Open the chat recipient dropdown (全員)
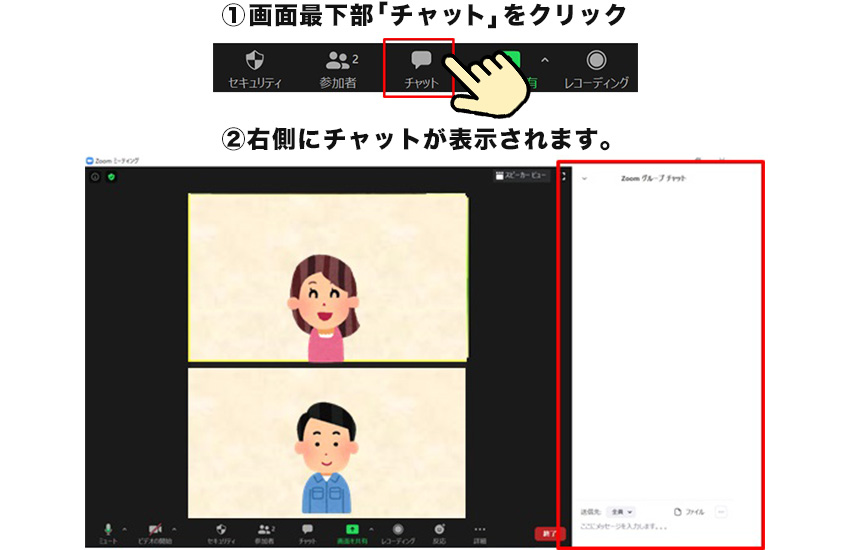 [622, 512]
